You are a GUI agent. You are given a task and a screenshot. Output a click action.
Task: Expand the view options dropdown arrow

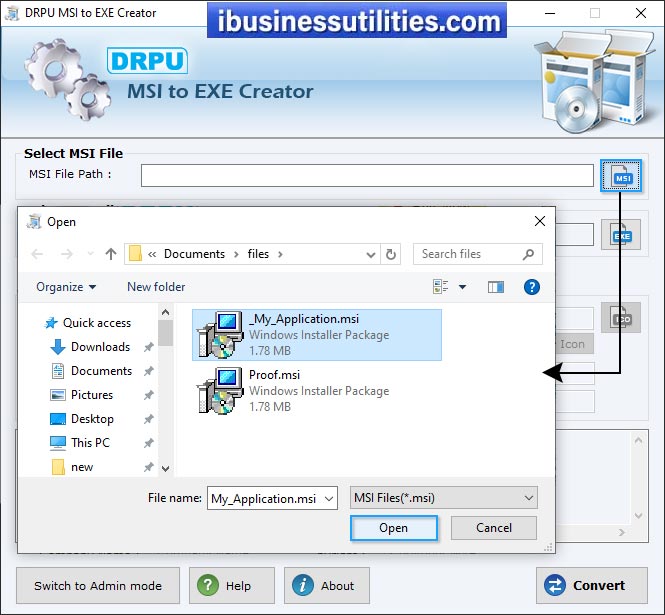click(462, 287)
